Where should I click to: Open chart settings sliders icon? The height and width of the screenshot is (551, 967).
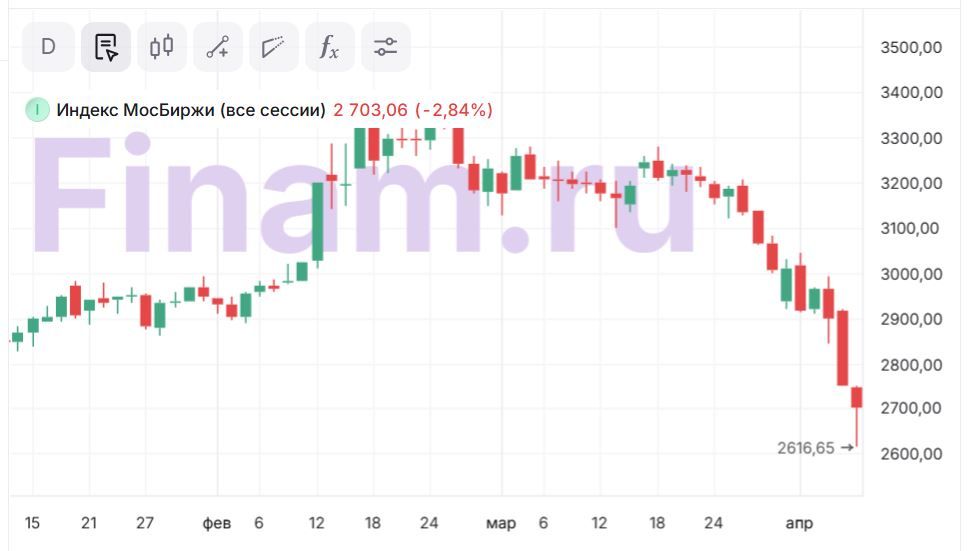coord(385,47)
